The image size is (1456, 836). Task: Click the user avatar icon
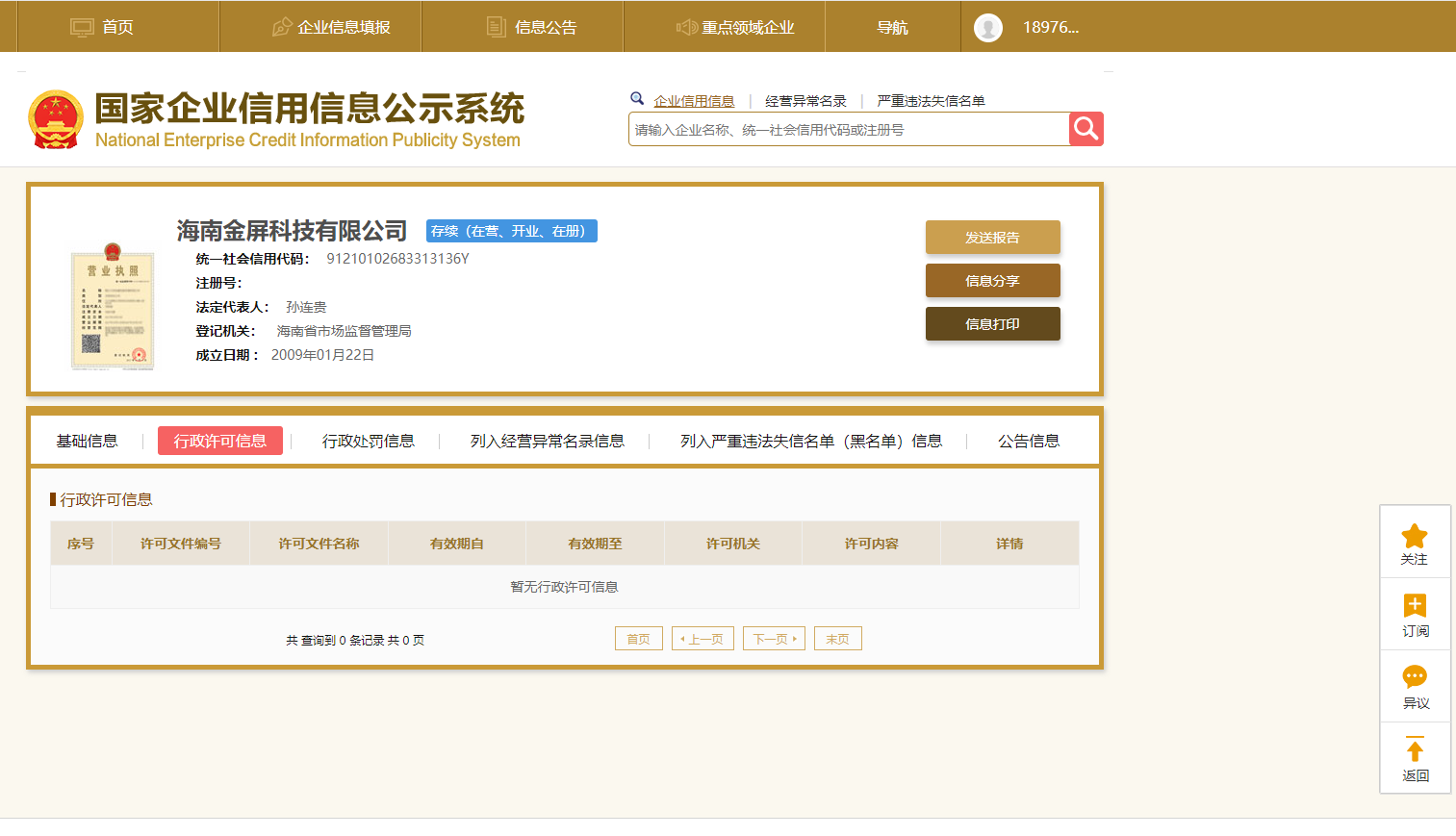click(x=987, y=28)
